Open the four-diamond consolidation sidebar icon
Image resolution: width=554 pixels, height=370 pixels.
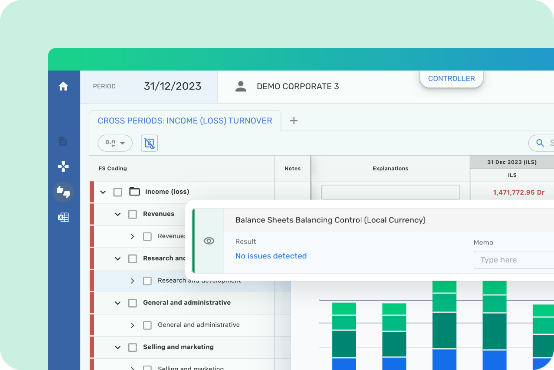click(x=63, y=166)
